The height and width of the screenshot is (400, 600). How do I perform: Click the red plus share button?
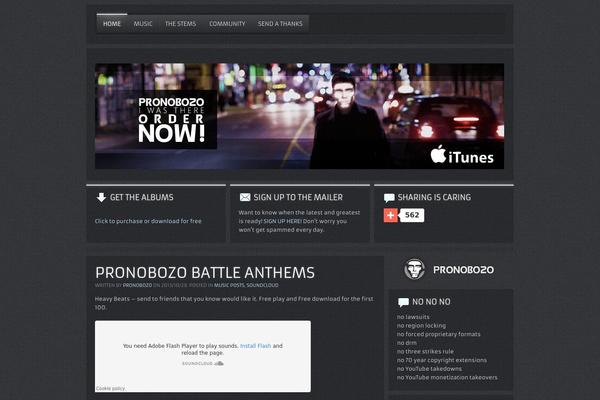(x=391, y=215)
